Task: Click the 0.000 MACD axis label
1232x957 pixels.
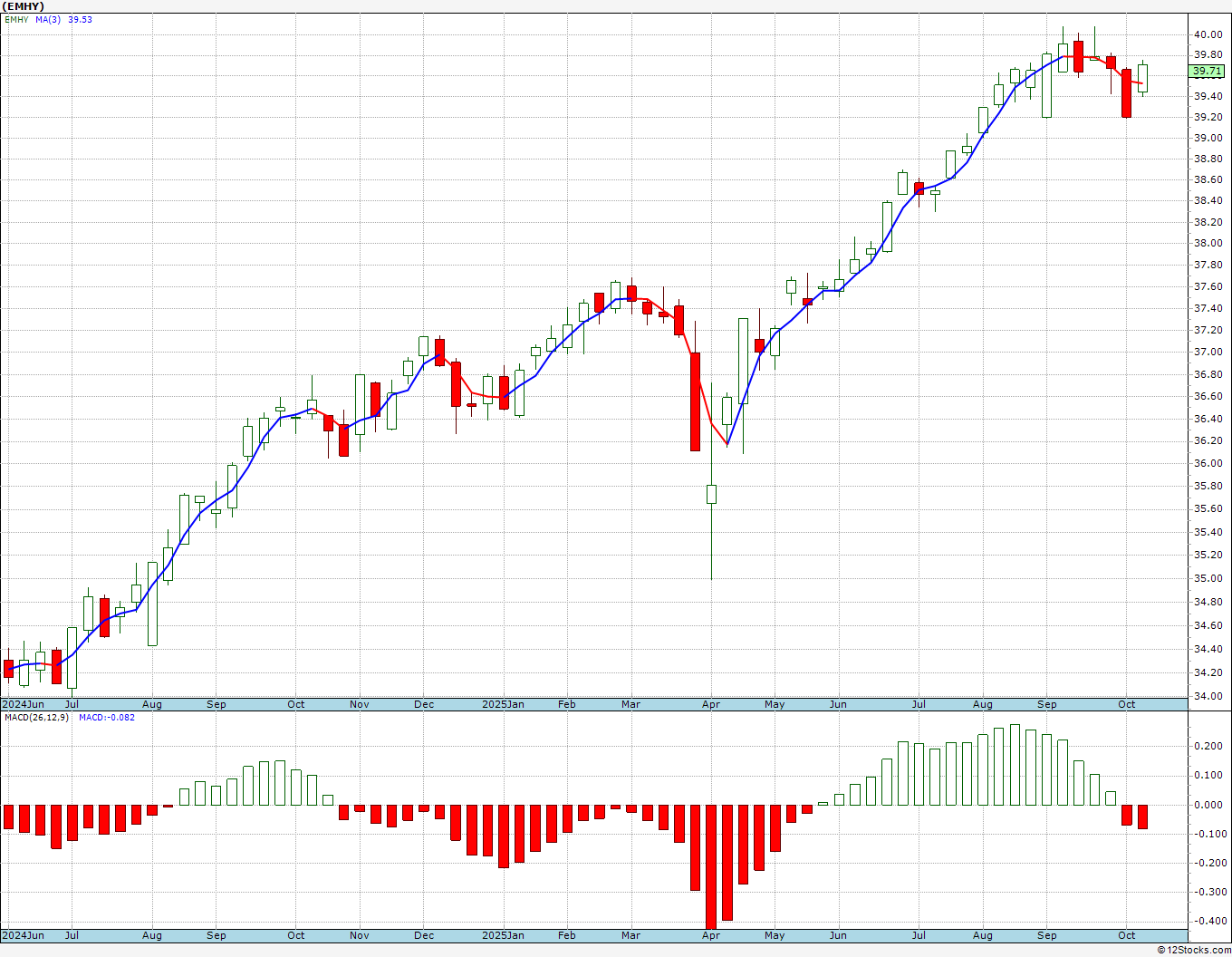Action: [x=1208, y=805]
